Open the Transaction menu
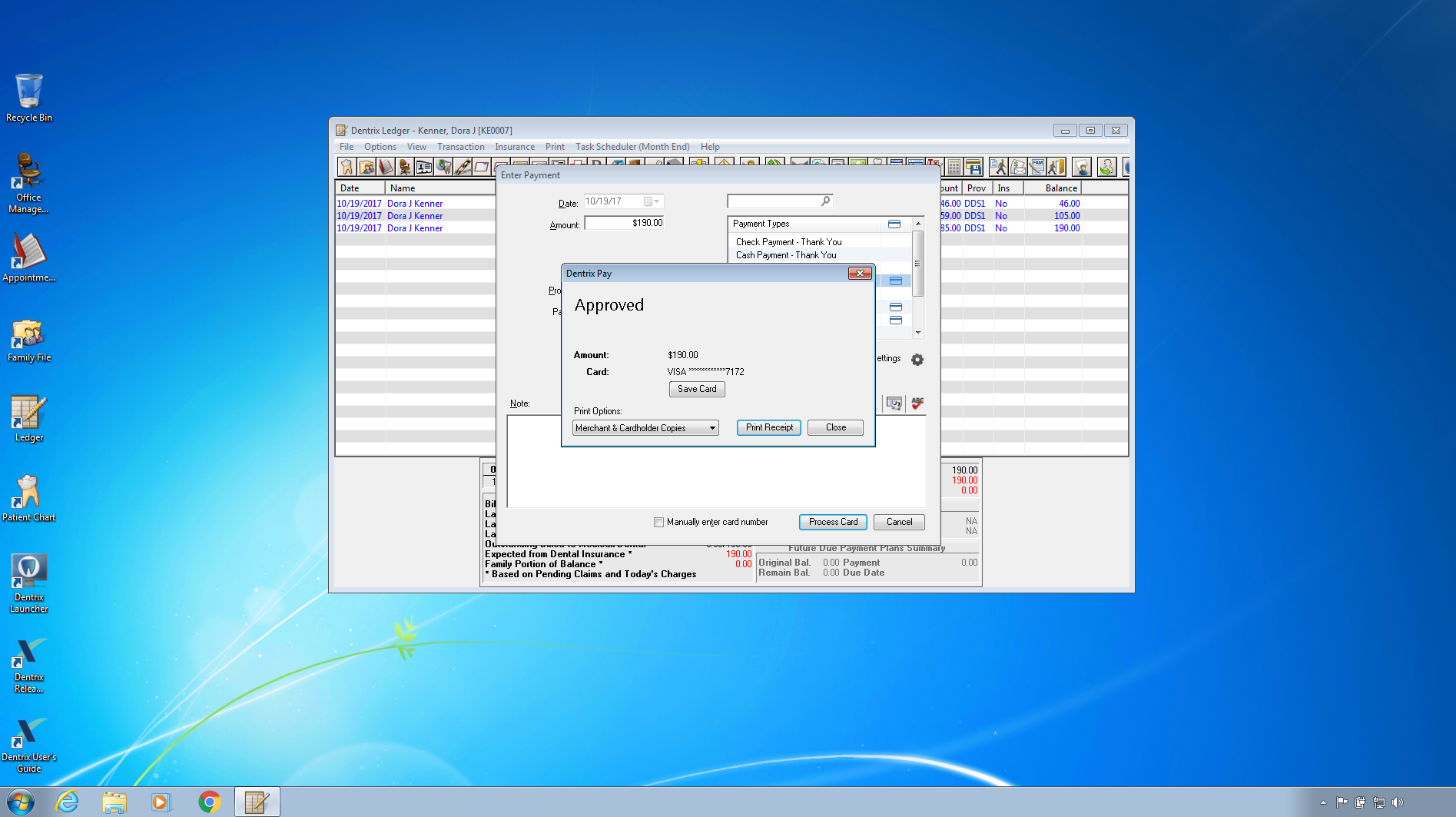The height and width of the screenshot is (817, 1456). [461, 147]
